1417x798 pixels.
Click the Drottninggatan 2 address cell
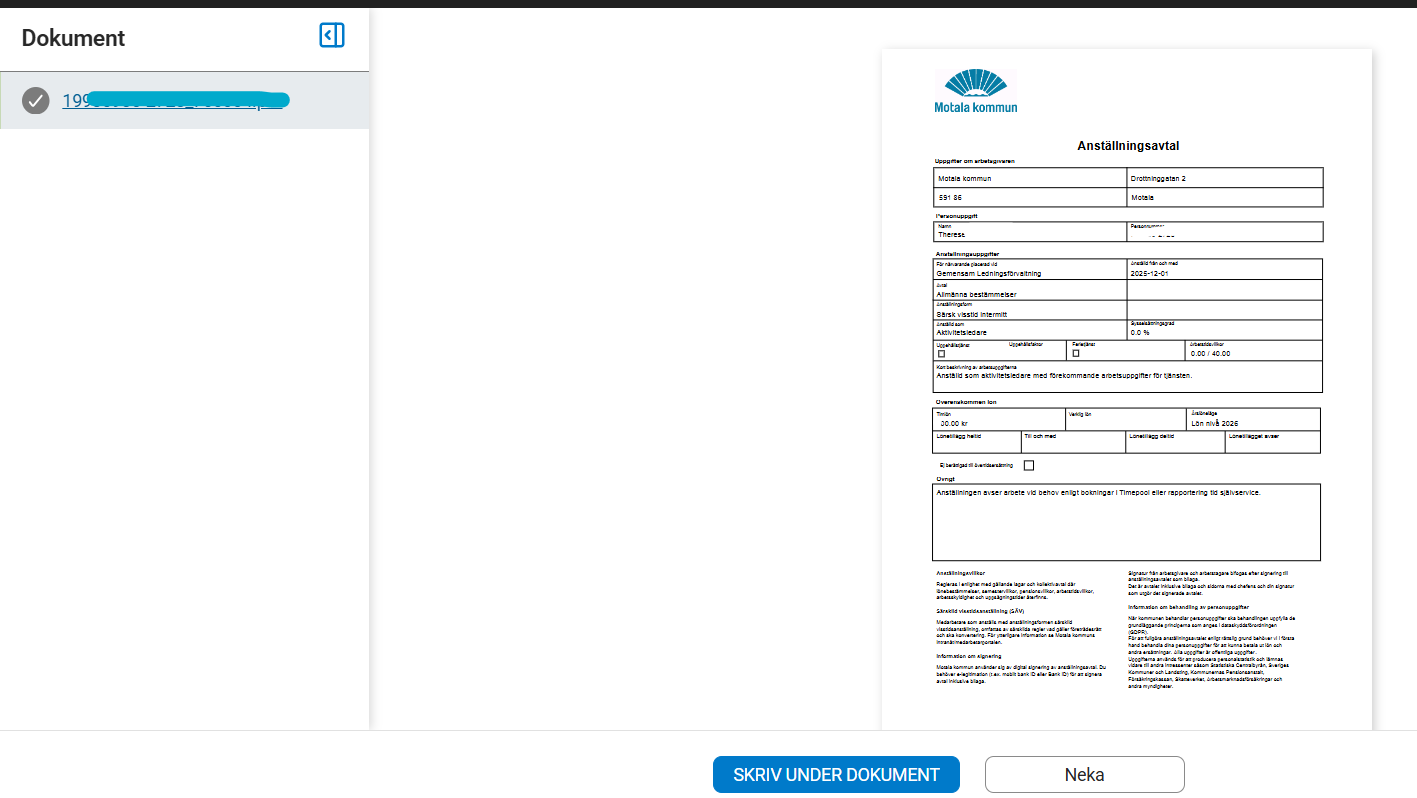[x=1224, y=178]
